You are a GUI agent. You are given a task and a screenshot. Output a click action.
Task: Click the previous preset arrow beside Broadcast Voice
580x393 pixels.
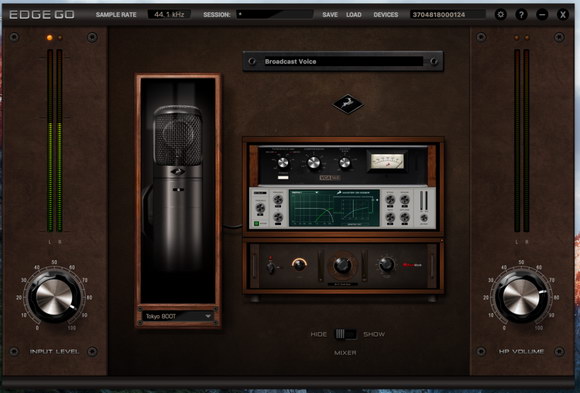tap(252, 61)
